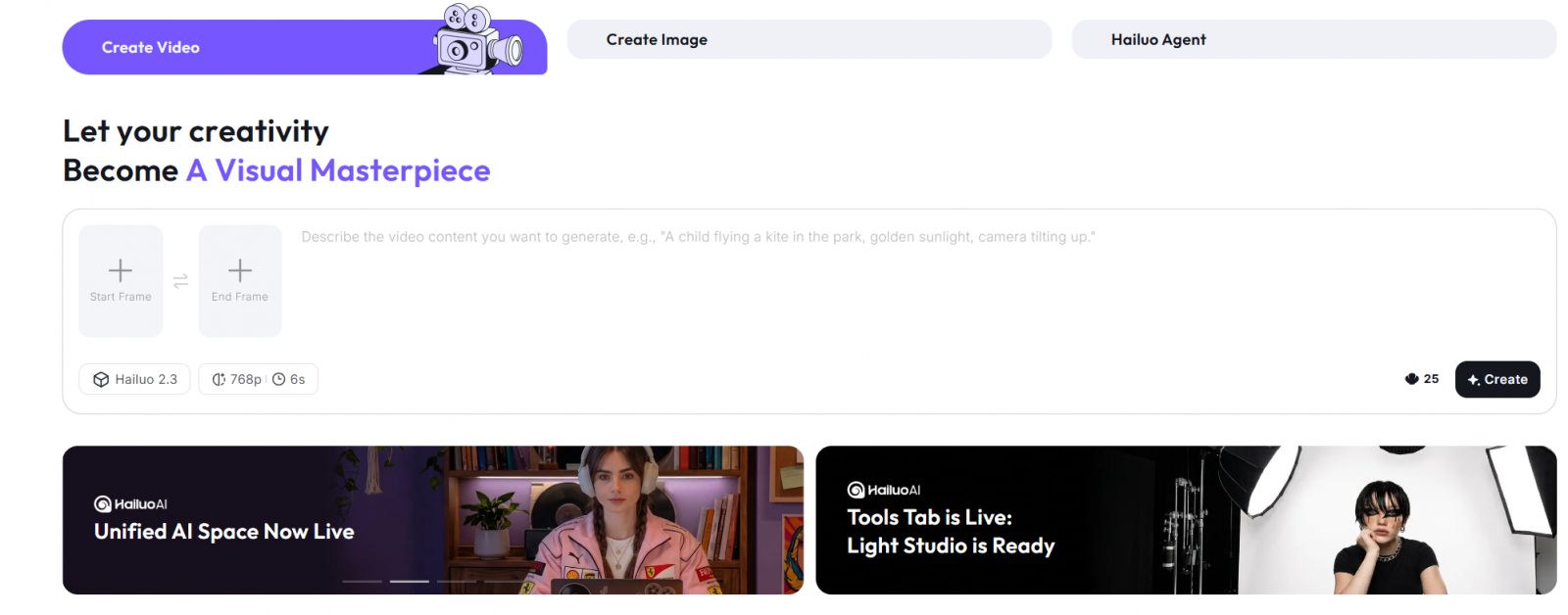
Task: Open the Hailuo Agent tab
Action: 1313,39
